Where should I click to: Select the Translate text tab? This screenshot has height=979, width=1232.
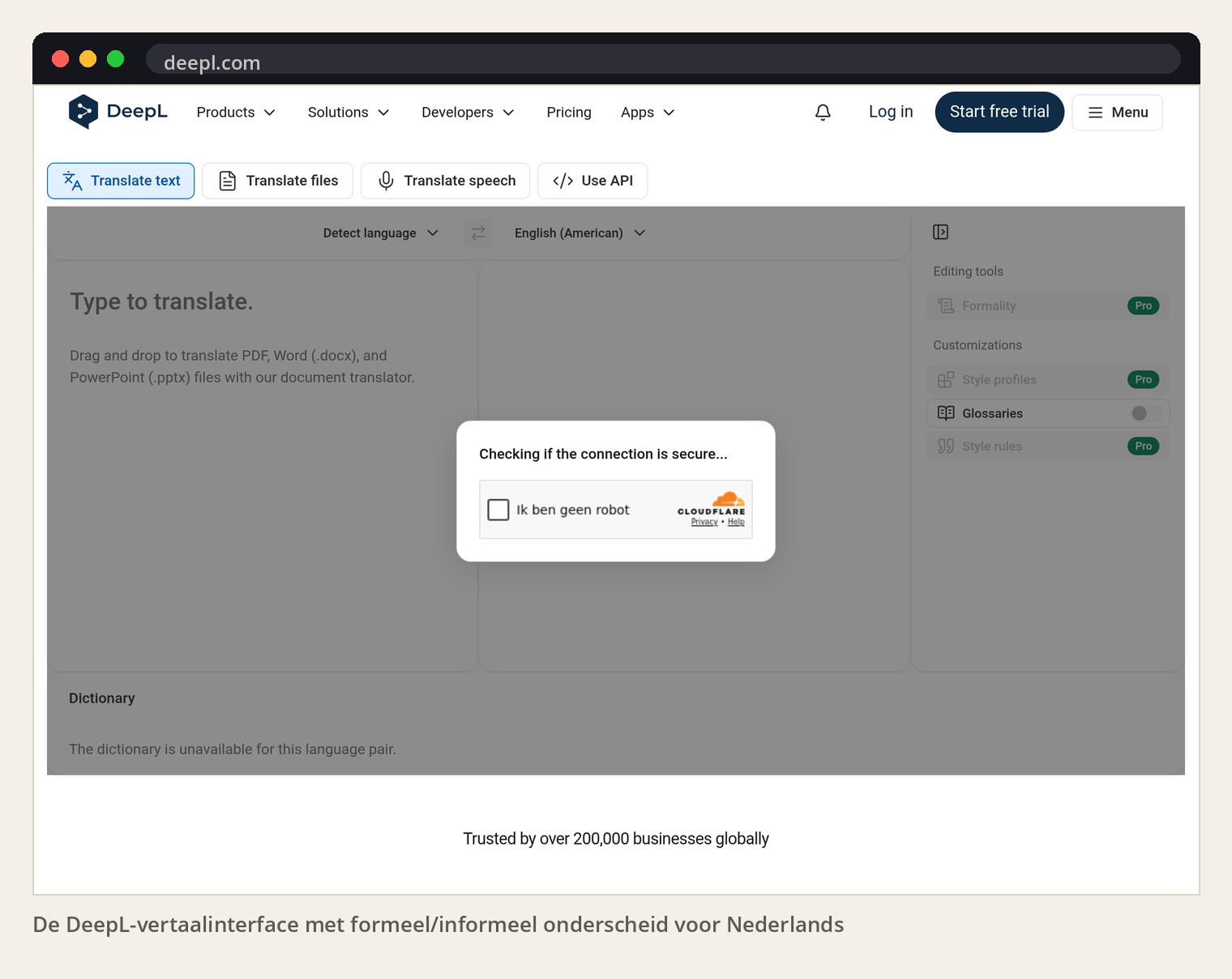click(x=121, y=181)
